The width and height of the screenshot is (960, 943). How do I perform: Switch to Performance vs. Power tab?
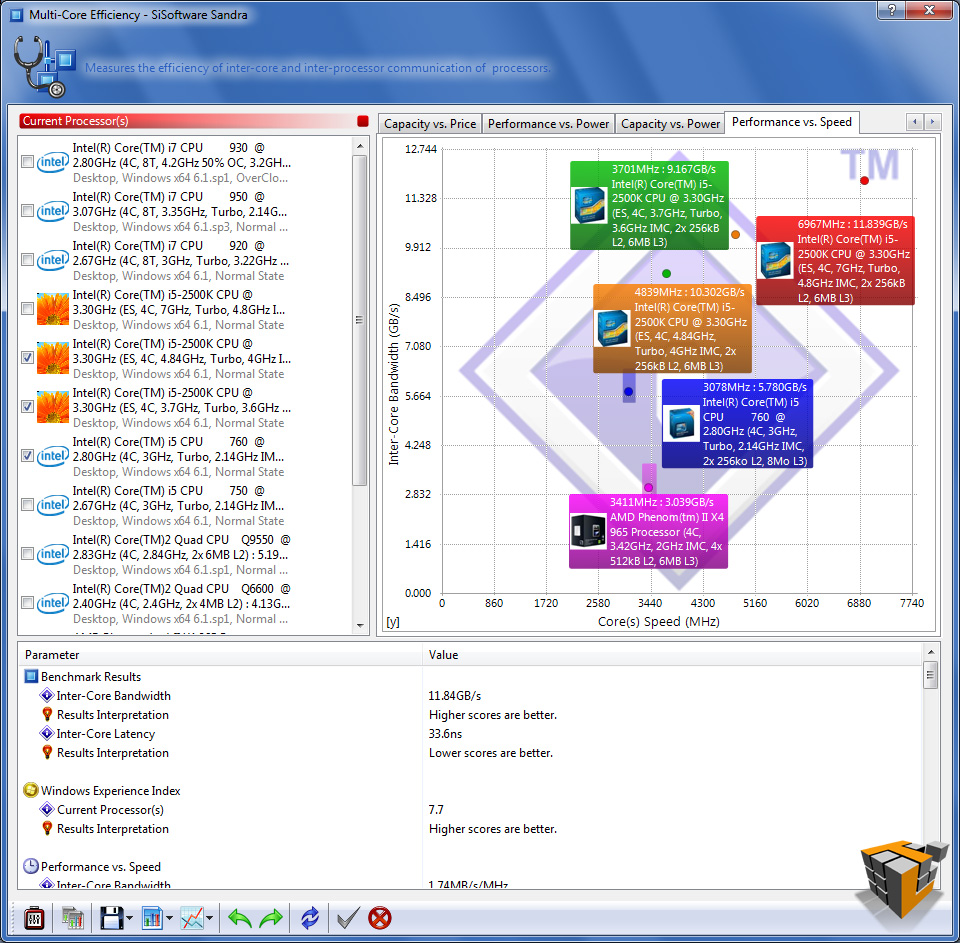tap(549, 124)
